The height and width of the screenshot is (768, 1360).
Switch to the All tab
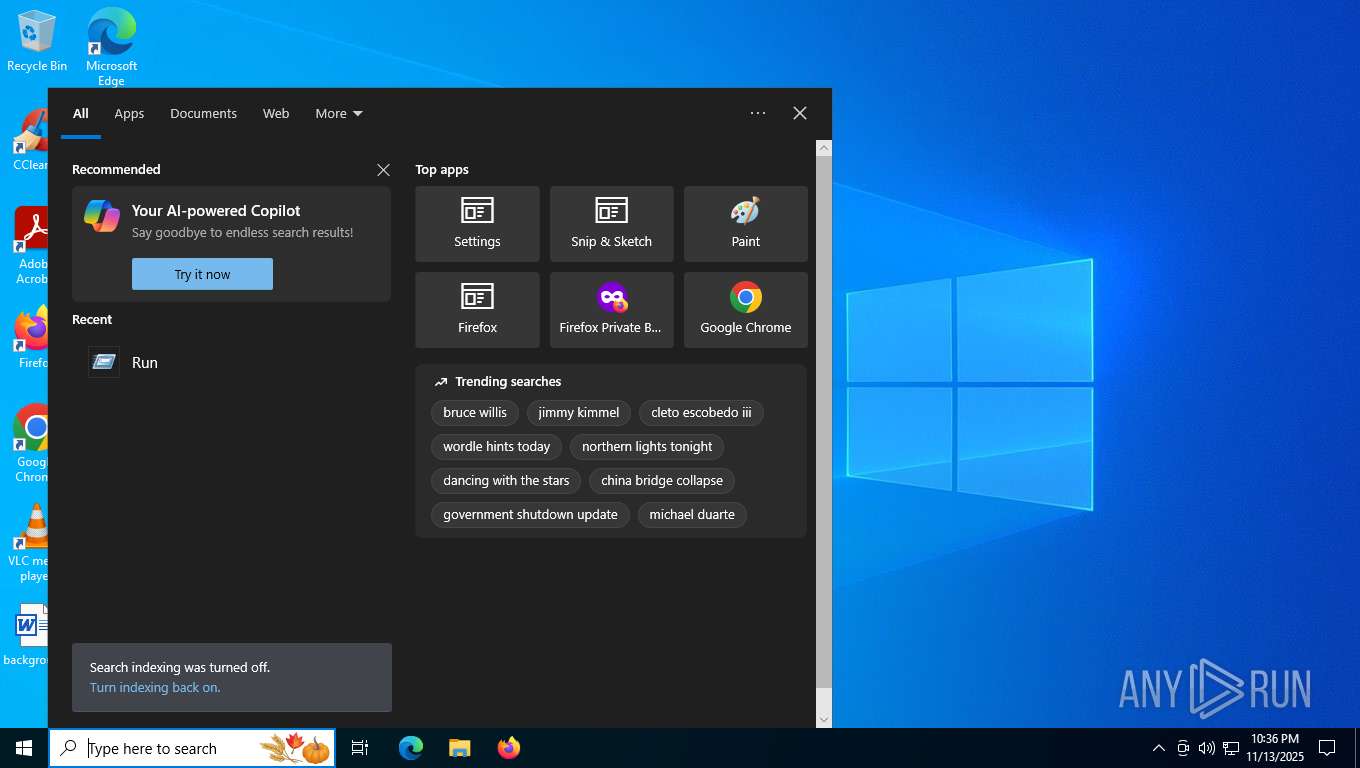click(81, 114)
